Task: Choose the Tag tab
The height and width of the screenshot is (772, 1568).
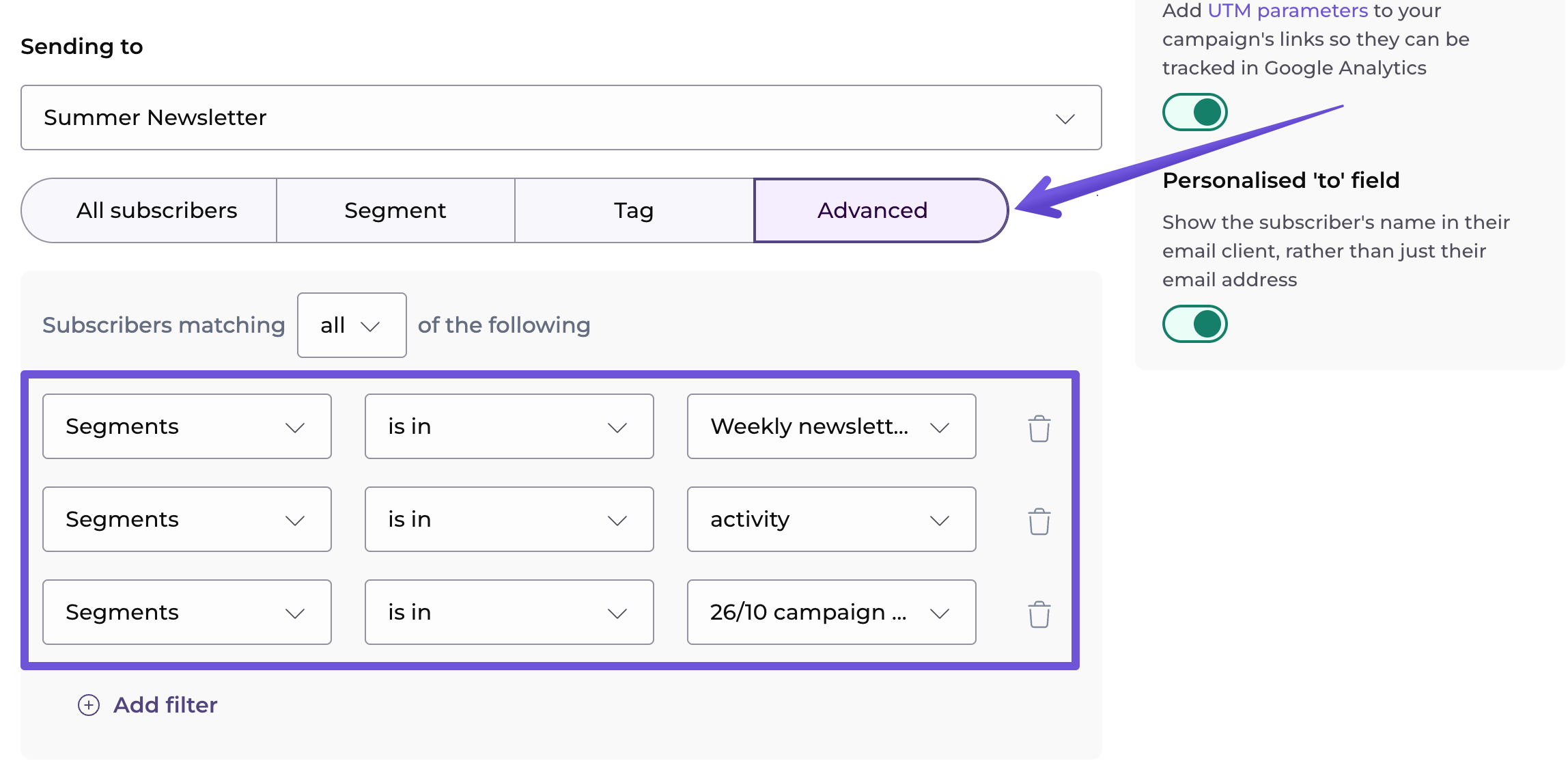Action: 634,210
